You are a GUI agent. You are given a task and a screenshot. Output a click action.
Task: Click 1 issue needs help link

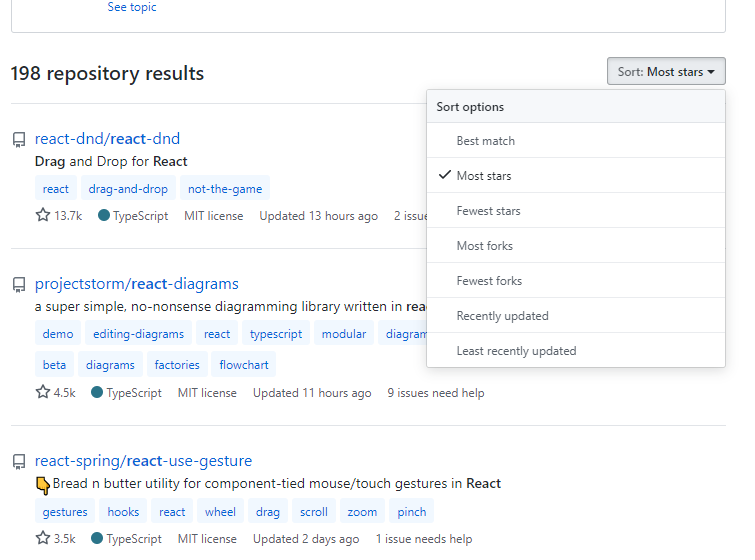pos(424,539)
